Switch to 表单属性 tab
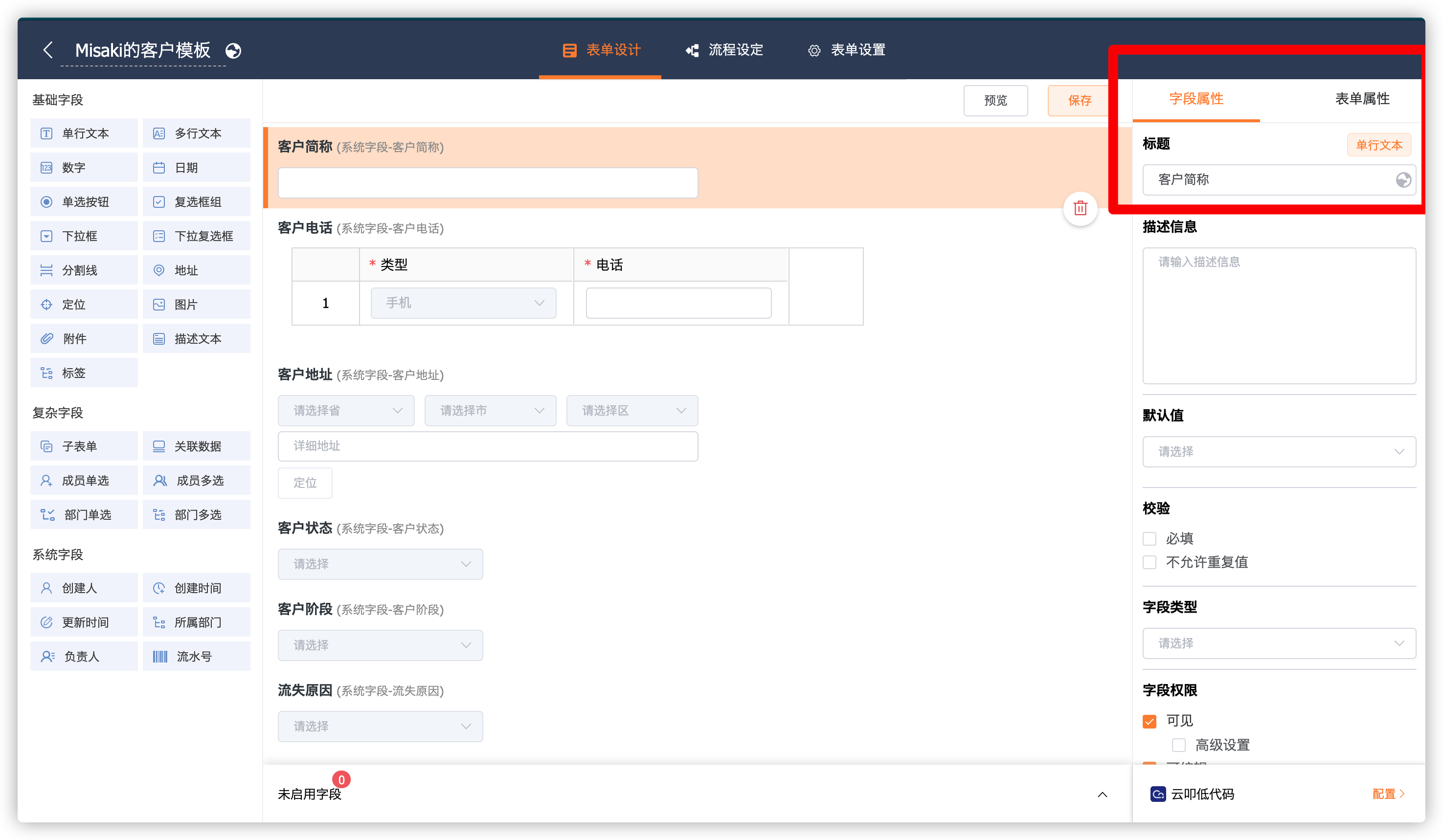1443x840 pixels. coord(1362,99)
